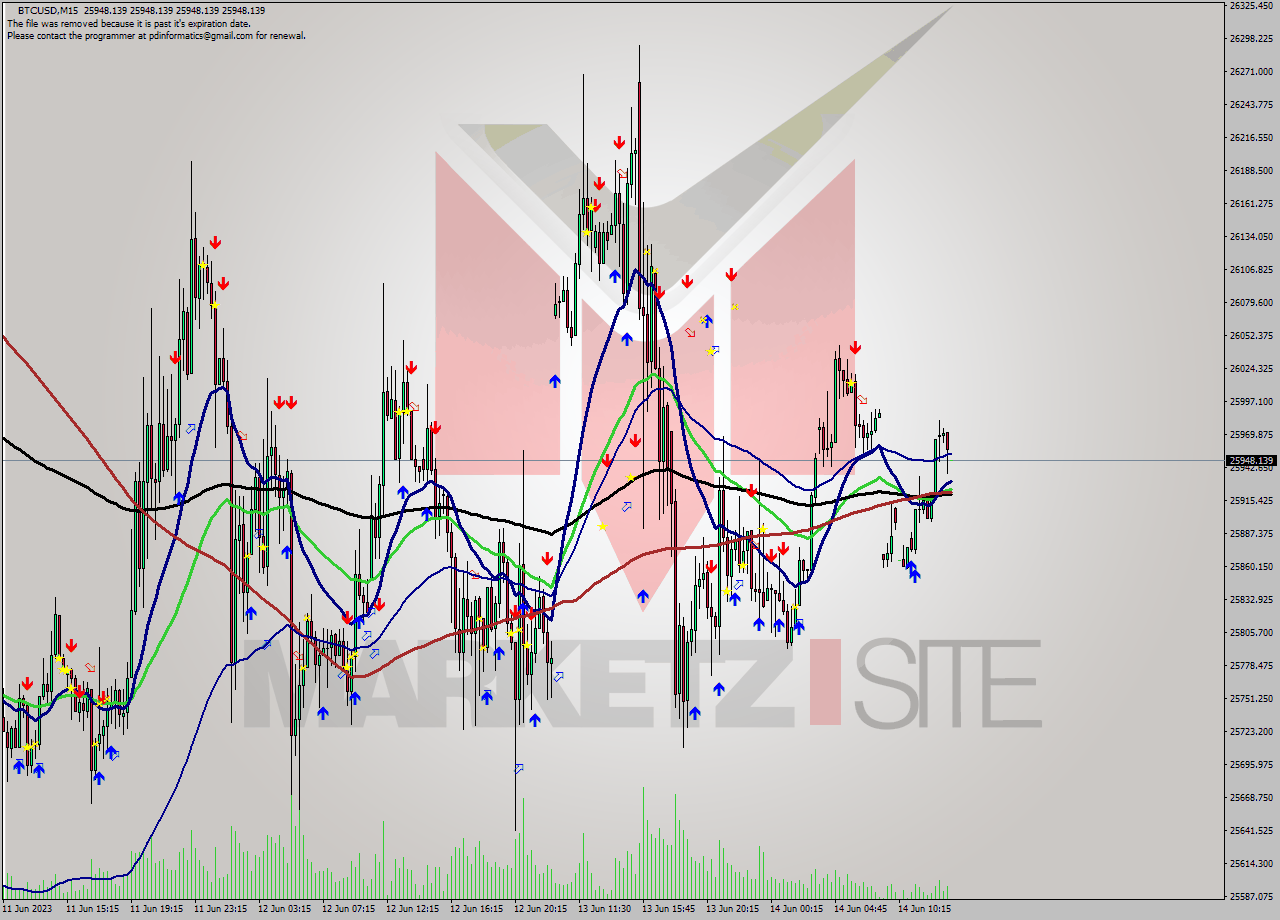Click the 11 Jun 23:15 time label
Viewport: 1280px width, 920px height.
tap(220, 910)
